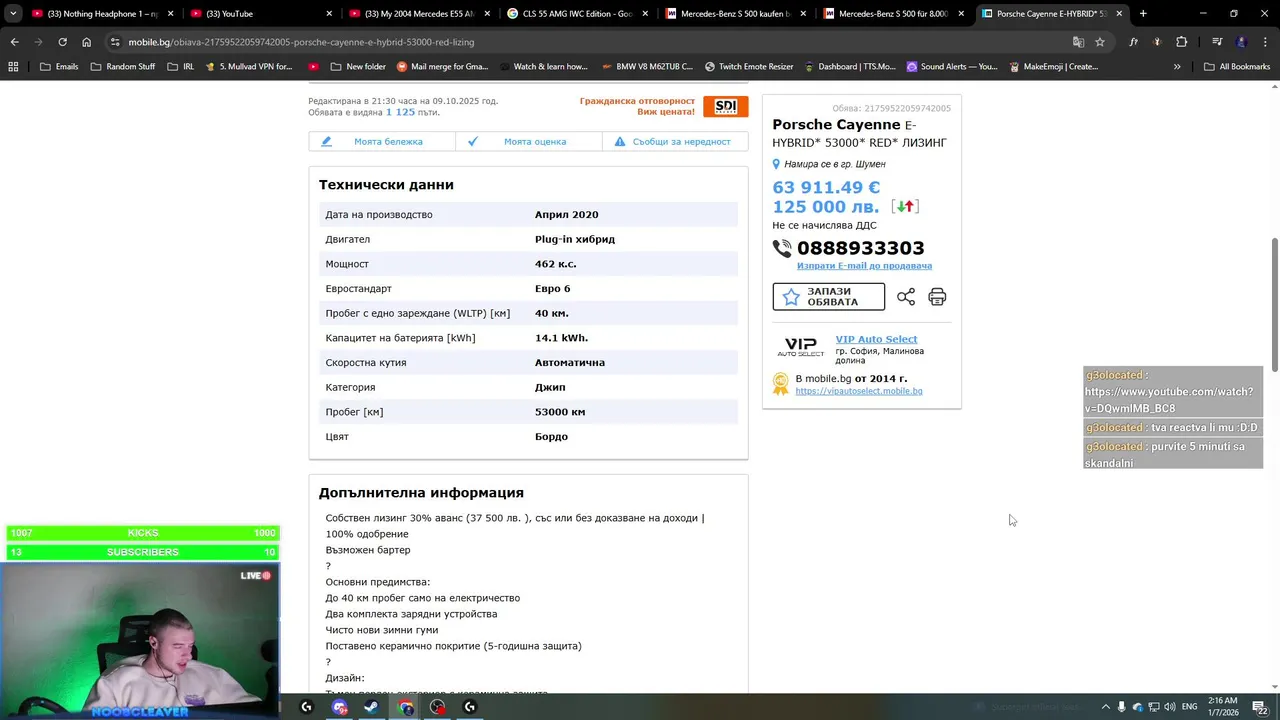1280x720 pixels.
Task: Click the Plug-in хибрид engine value
Action: tap(575, 240)
